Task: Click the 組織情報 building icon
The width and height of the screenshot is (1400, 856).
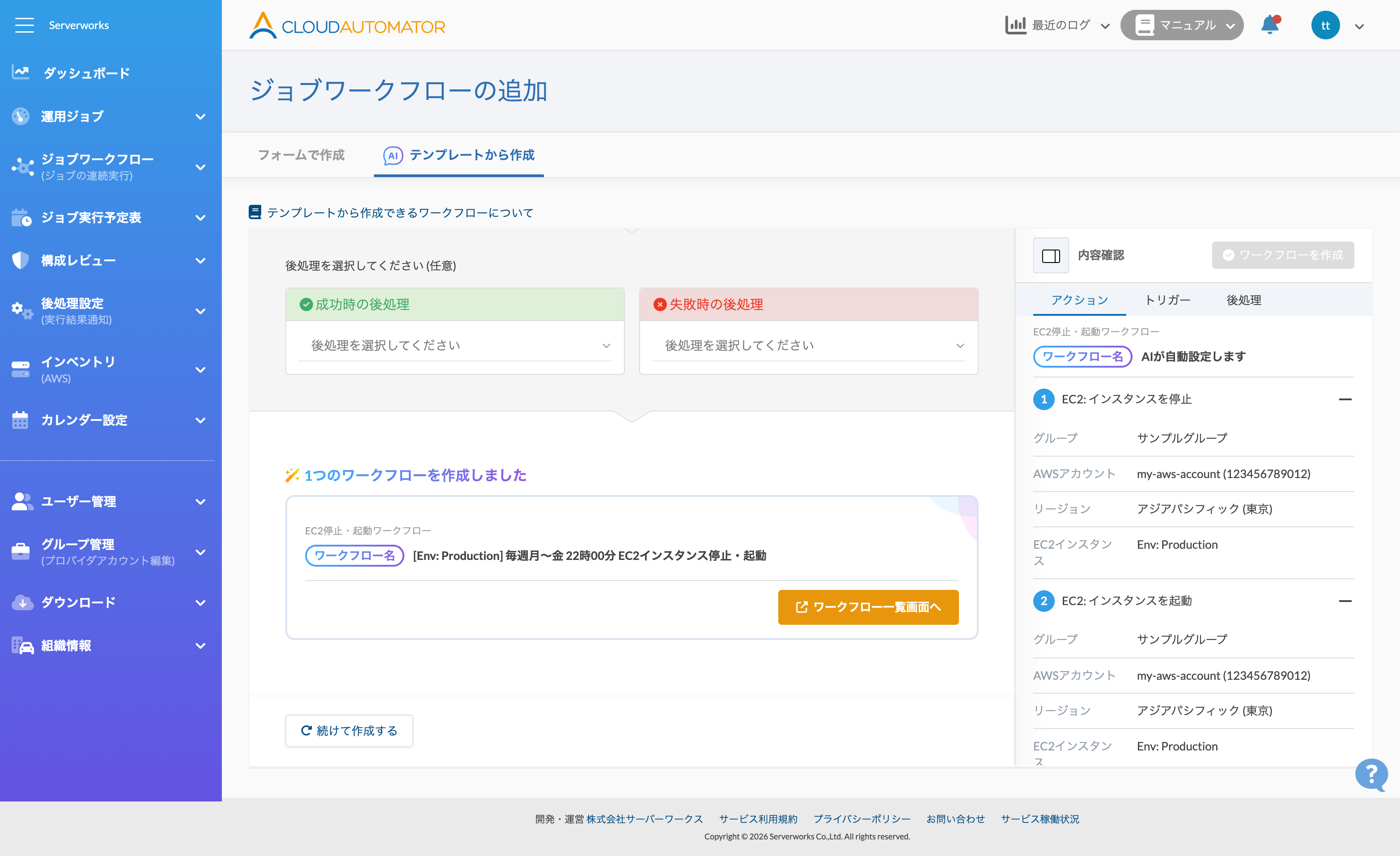Action: 22,645
